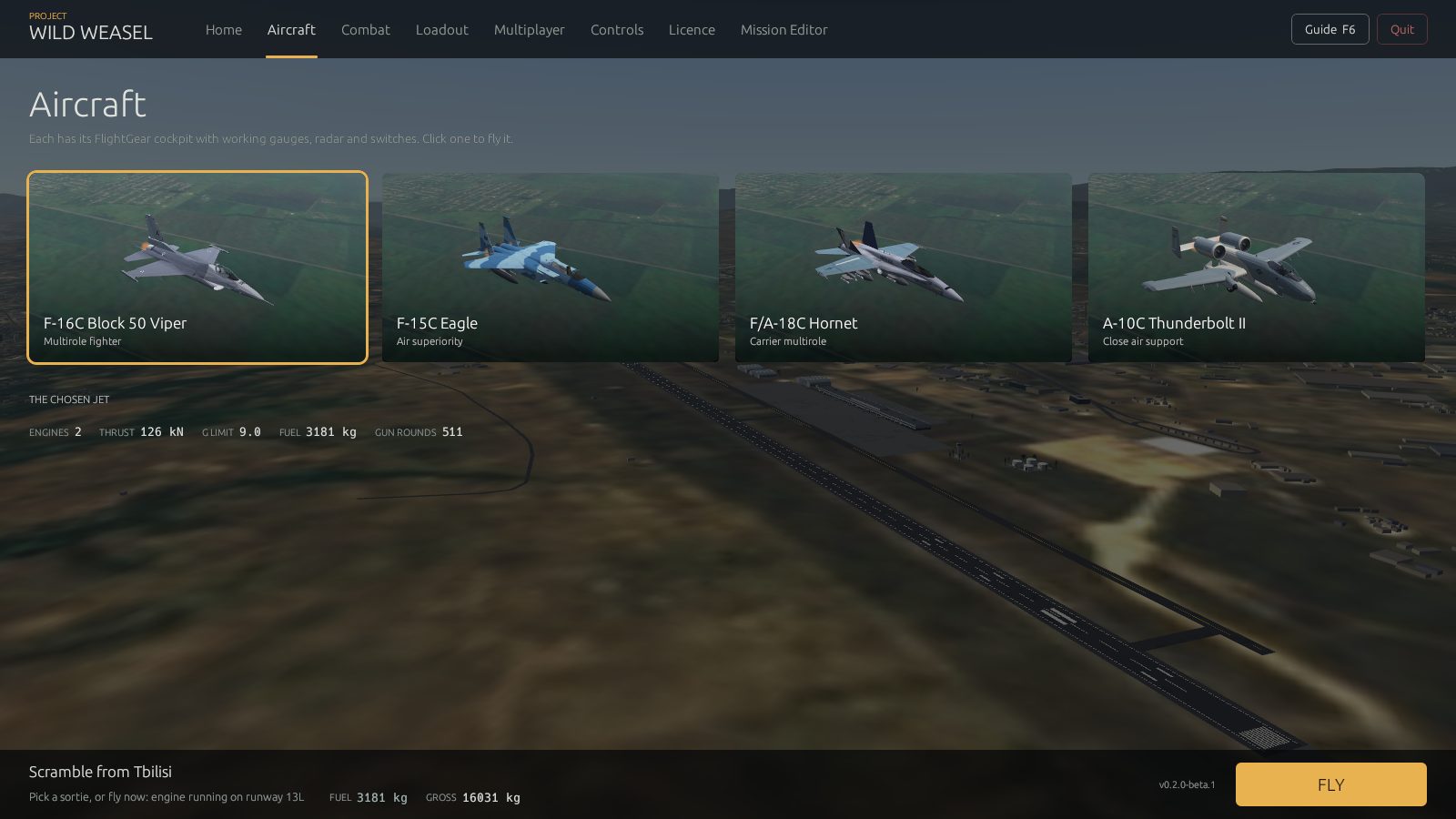Image resolution: width=1456 pixels, height=819 pixels.
Task: Open the Licence tab
Action: pyautogui.click(x=692, y=29)
